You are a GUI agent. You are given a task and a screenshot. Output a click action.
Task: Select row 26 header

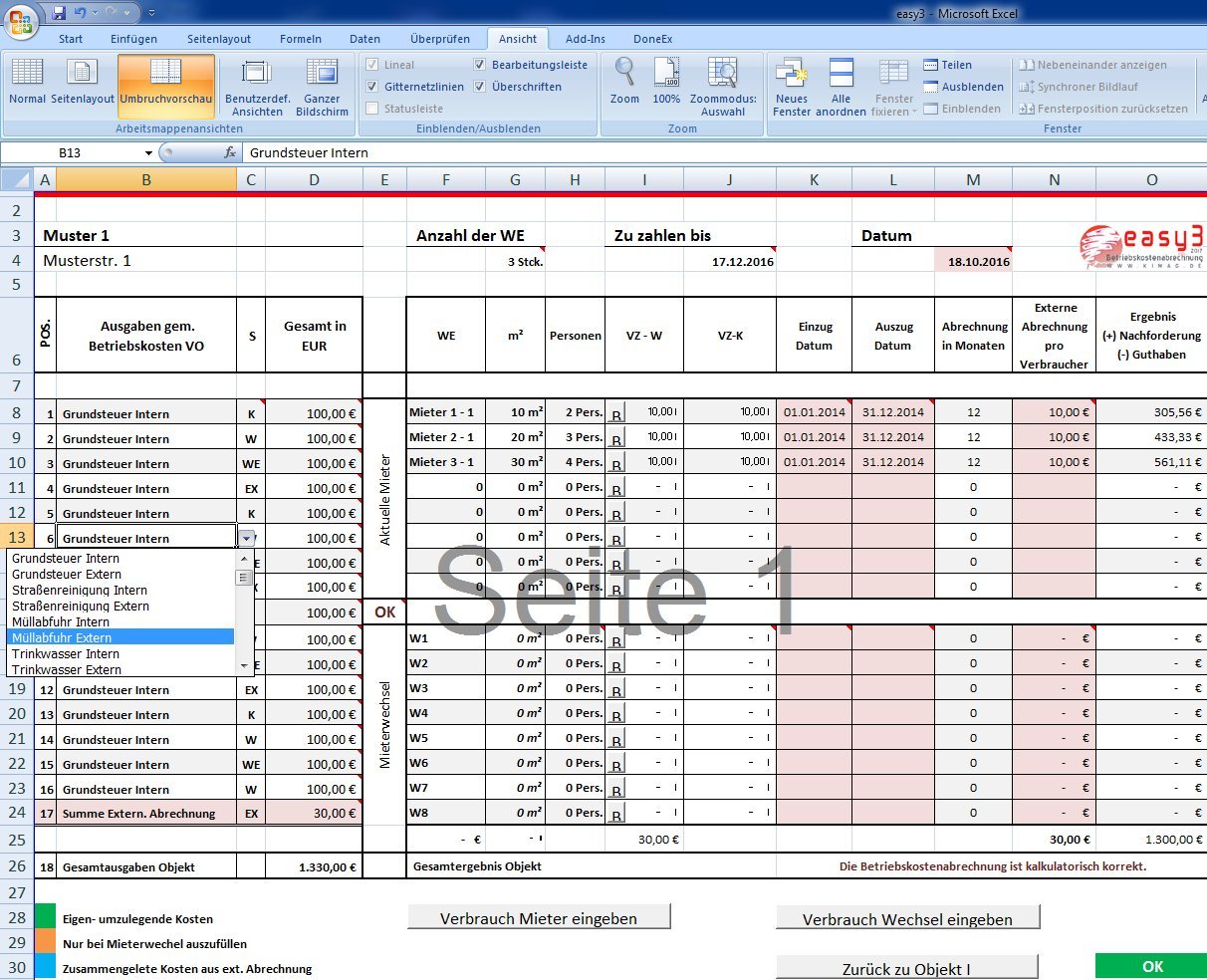point(17,866)
